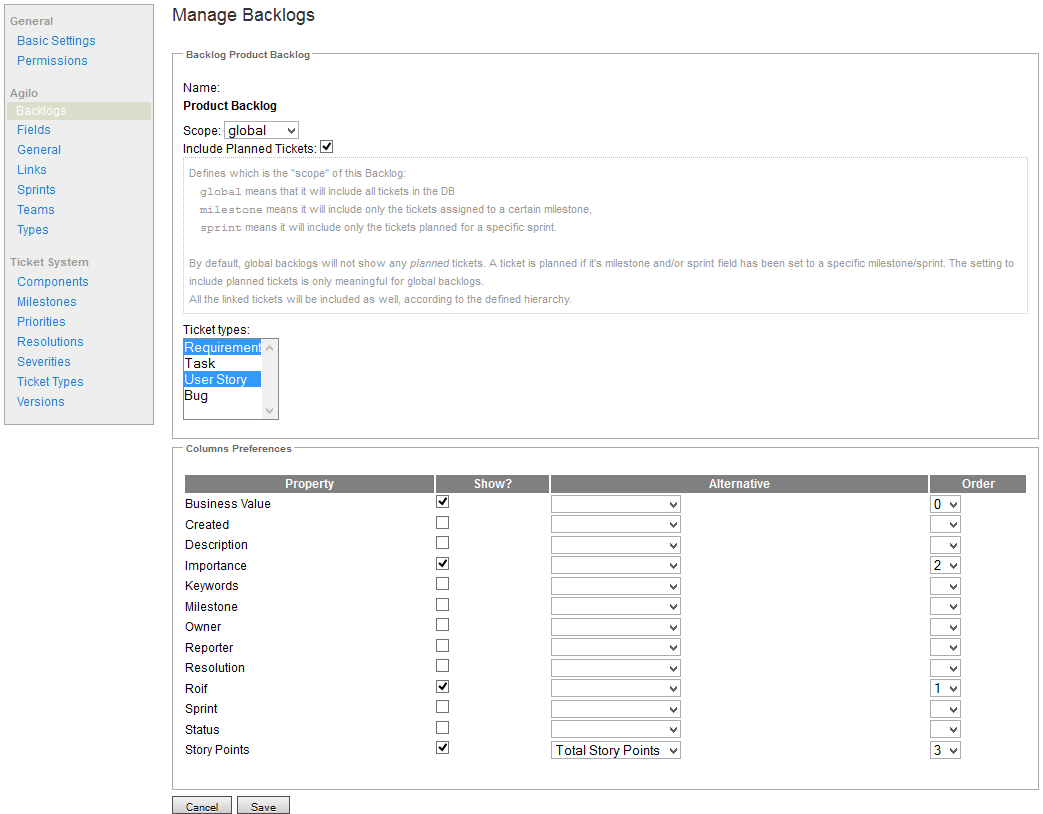Image resolution: width=1043 pixels, height=814 pixels.
Task: Toggle the Include Planned Tickets checkbox
Action: [326, 147]
